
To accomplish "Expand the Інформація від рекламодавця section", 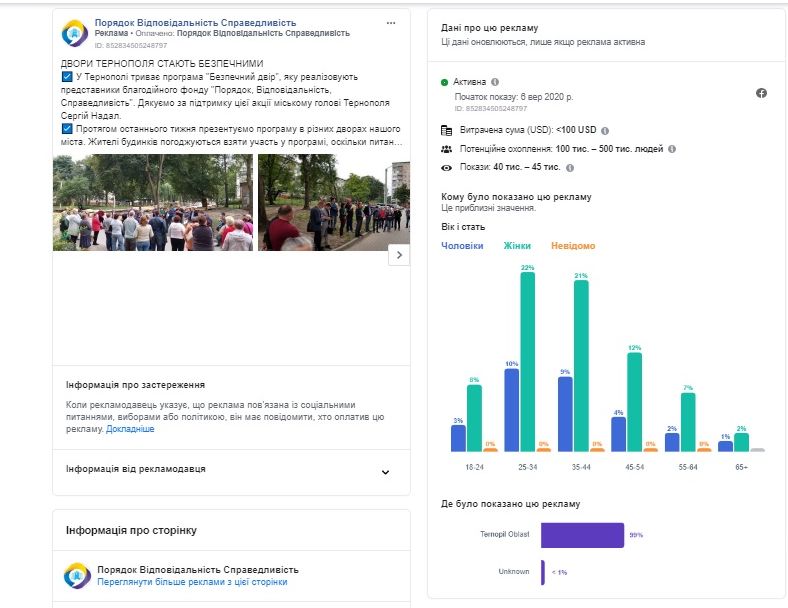I will point(386,472).
